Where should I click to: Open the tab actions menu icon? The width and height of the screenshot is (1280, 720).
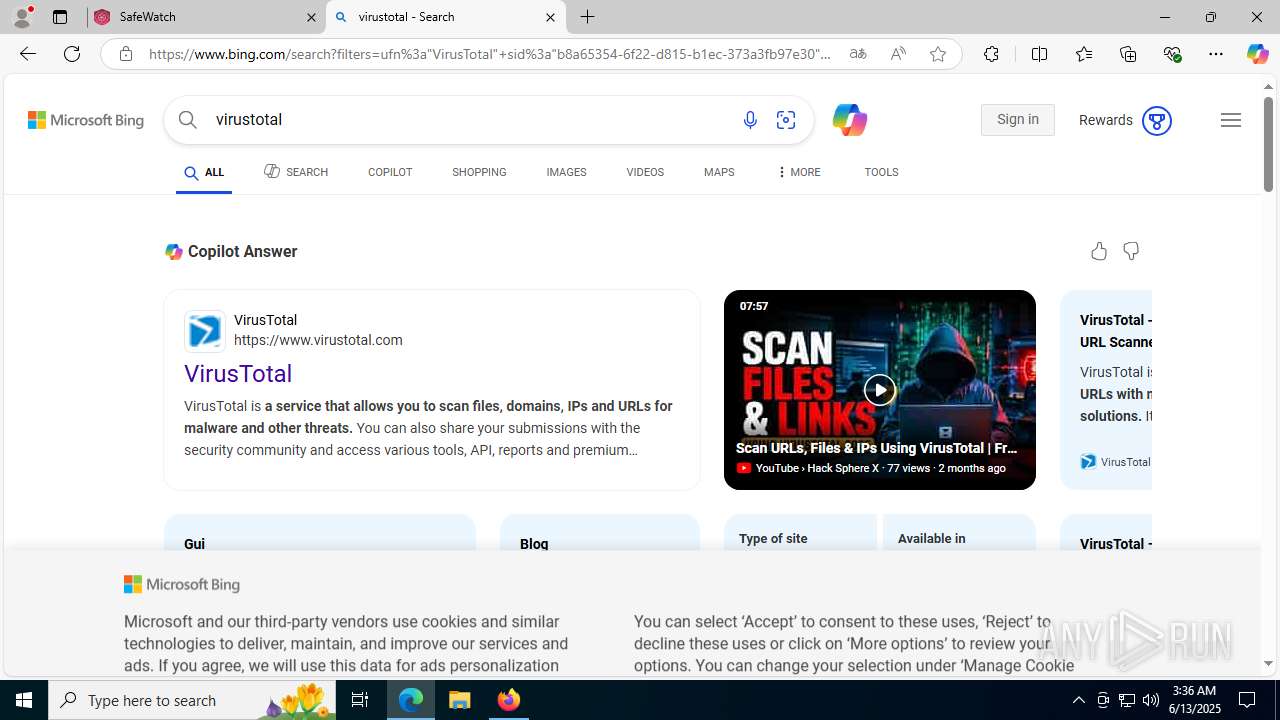click(x=60, y=17)
